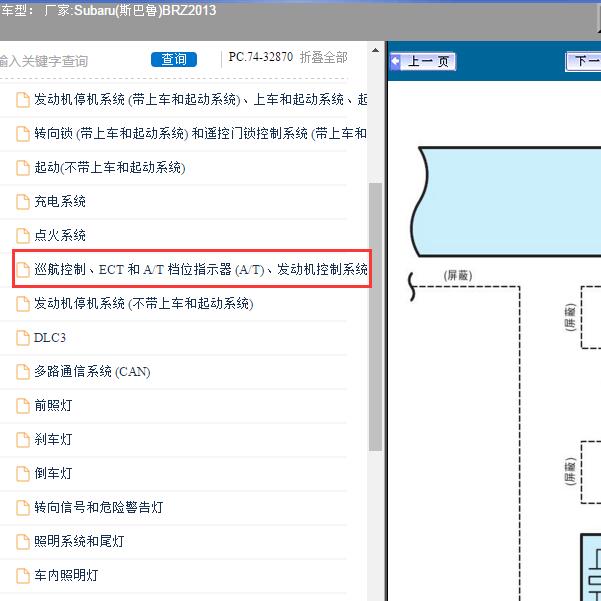This screenshot has width=601, height=601.
Task: Click document icon beside 多路通信系统 (CAN)
Action: point(23,372)
